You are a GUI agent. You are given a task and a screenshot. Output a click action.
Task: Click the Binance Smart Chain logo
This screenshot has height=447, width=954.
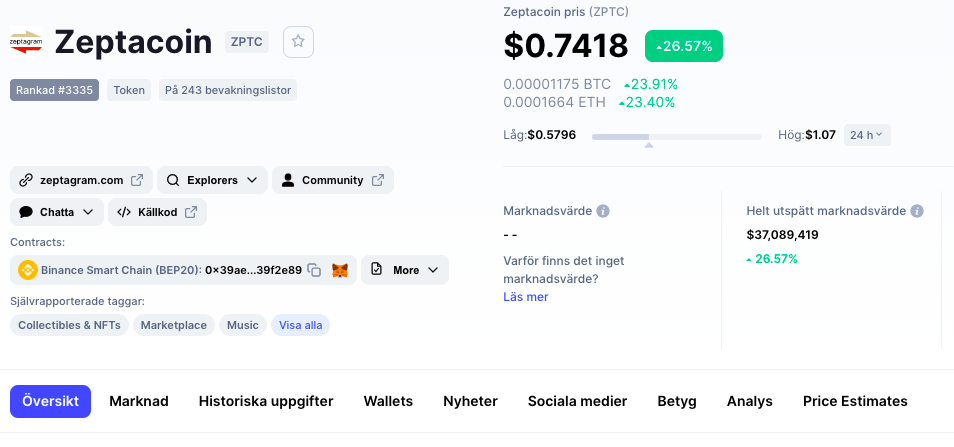click(x=27, y=270)
